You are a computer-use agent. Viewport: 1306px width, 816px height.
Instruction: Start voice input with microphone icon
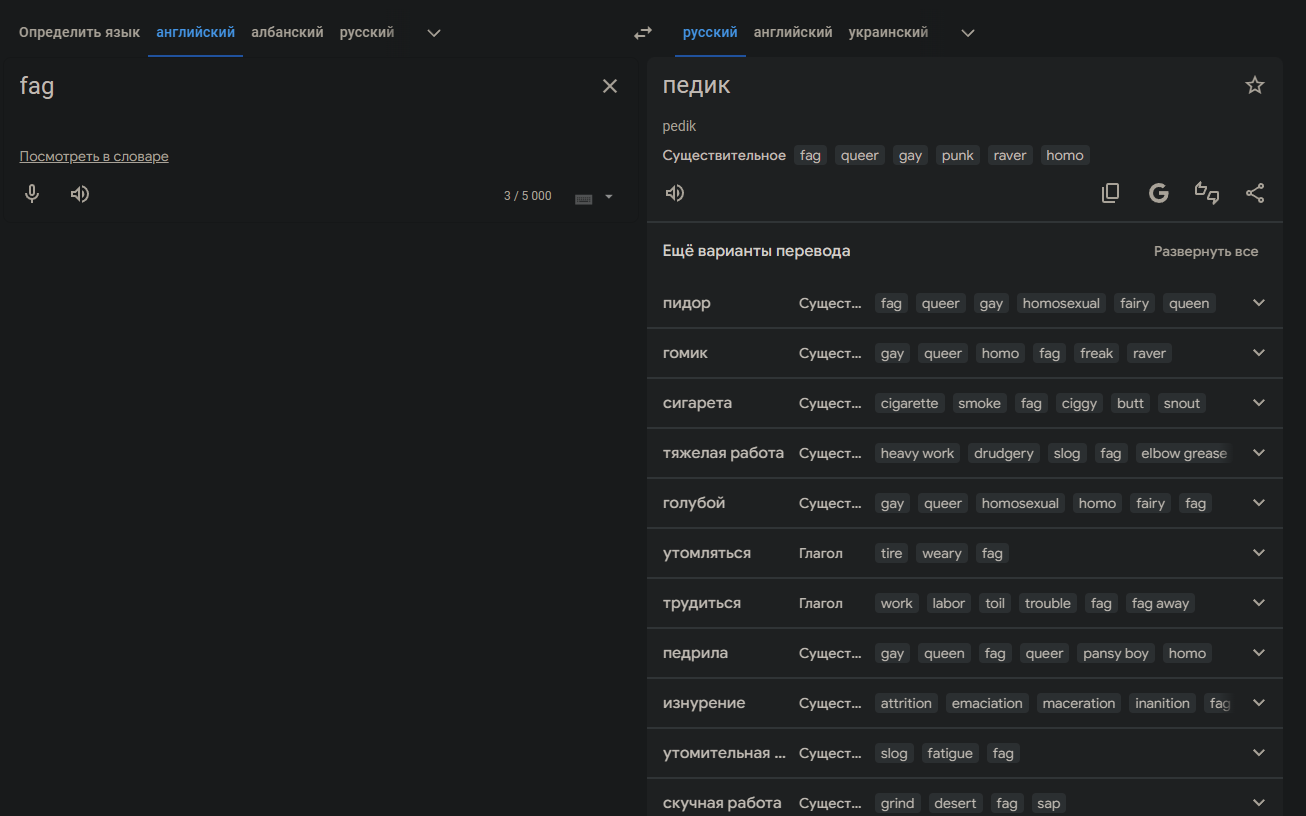coord(32,194)
